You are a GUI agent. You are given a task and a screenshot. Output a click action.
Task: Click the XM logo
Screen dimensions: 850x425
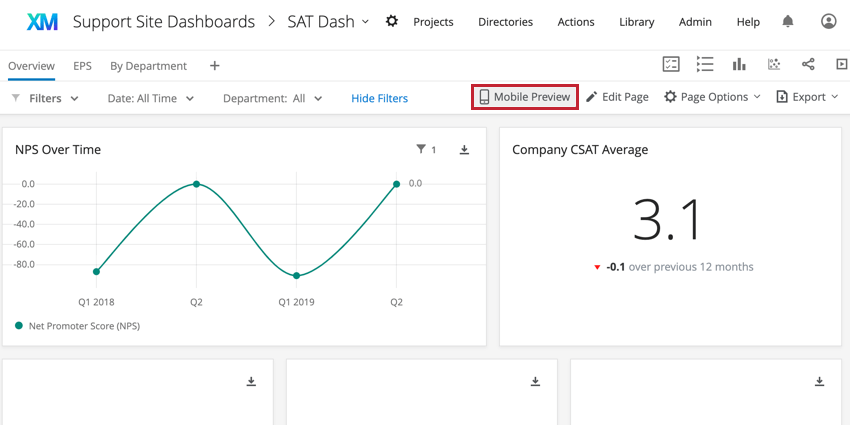pos(42,21)
